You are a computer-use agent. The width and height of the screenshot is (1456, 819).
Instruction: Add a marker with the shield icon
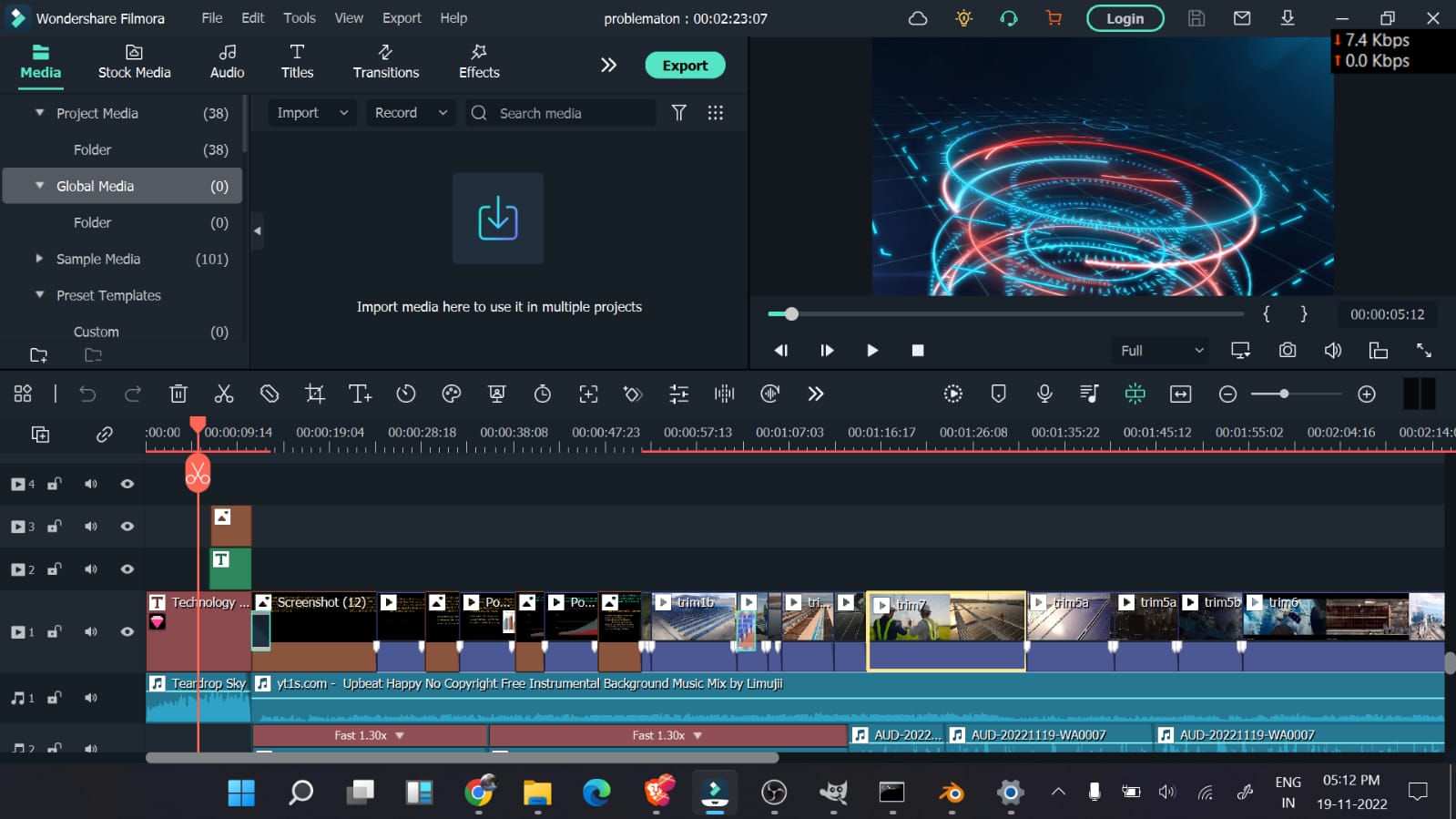click(999, 394)
